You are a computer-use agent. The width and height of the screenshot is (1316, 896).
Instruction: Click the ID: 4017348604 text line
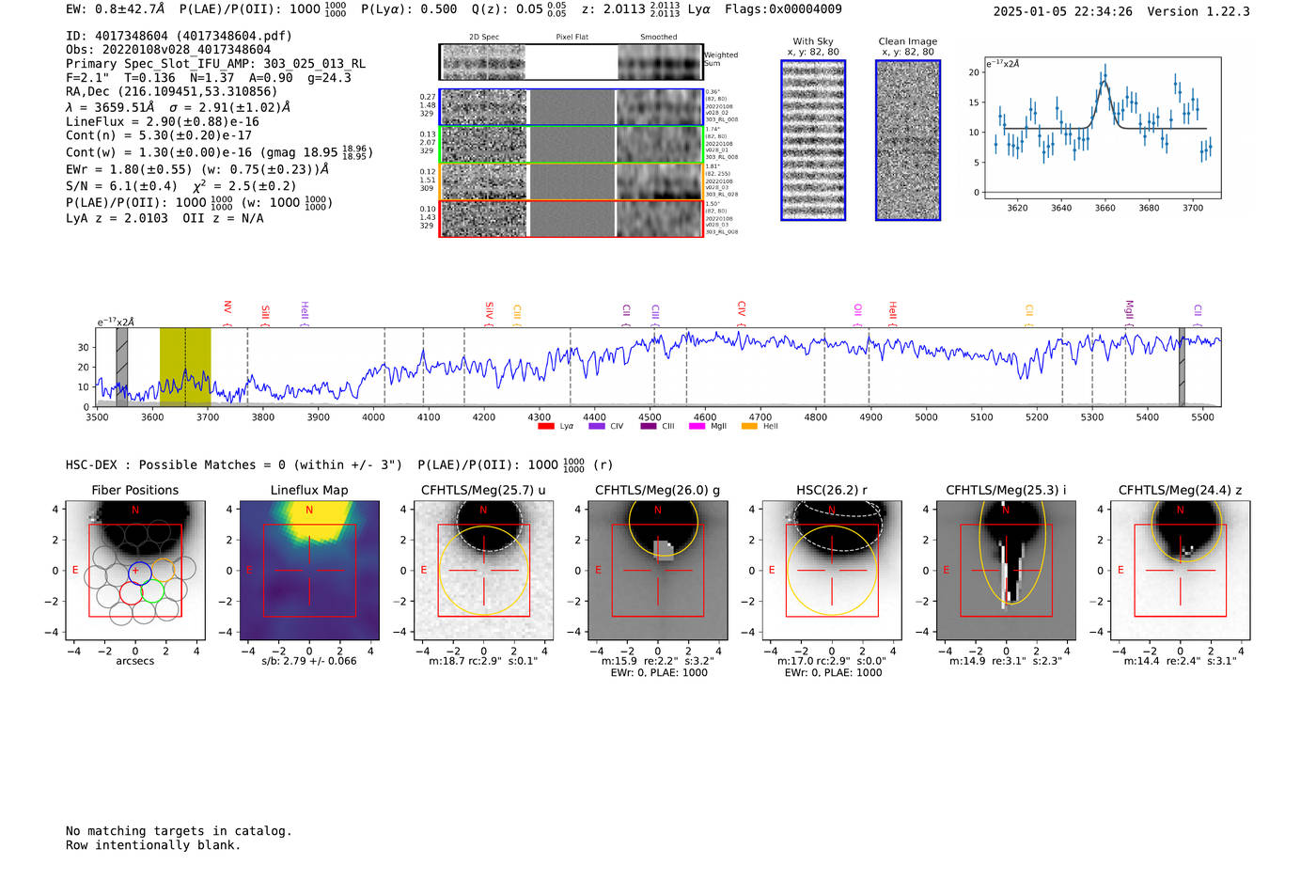point(179,36)
